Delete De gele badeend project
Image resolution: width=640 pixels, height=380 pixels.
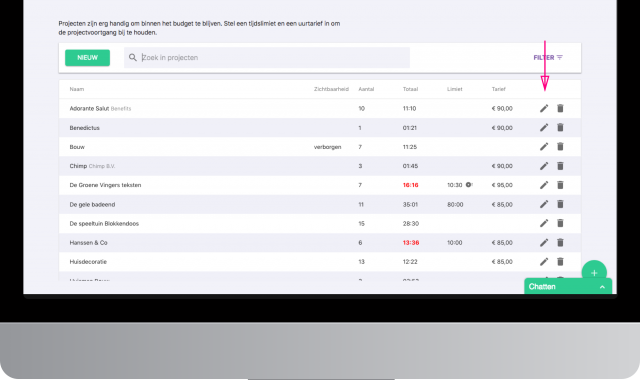560,204
